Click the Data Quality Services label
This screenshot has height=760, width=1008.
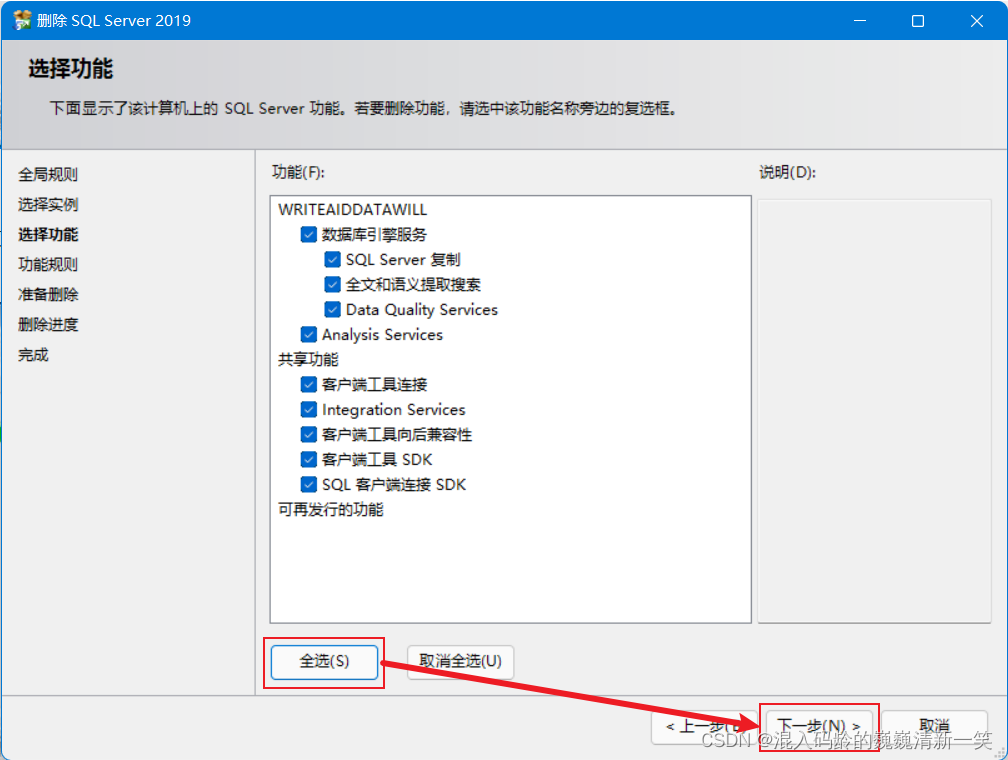tap(422, 310)
